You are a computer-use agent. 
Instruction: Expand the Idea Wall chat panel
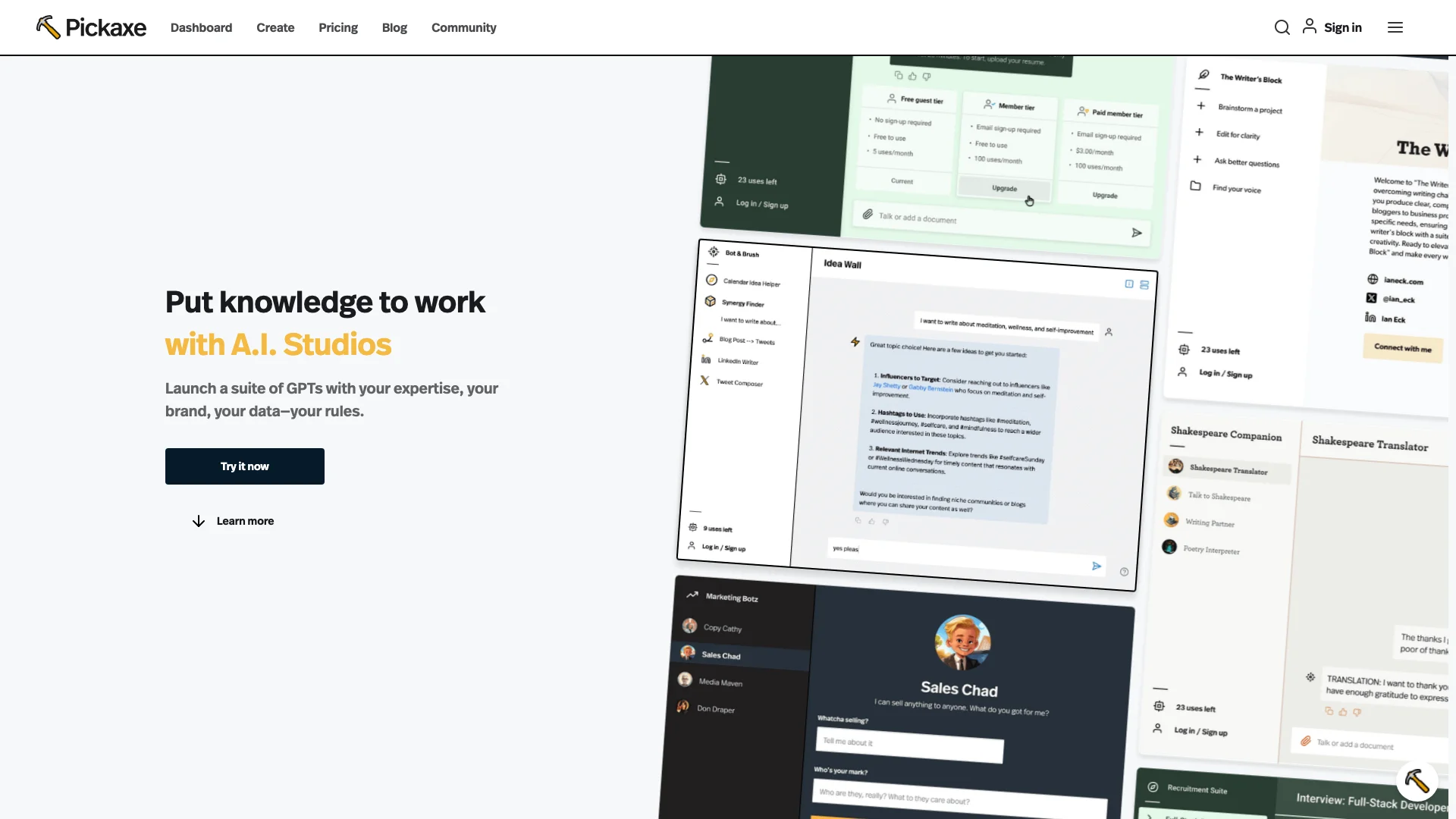click(x=1128, y=281)
